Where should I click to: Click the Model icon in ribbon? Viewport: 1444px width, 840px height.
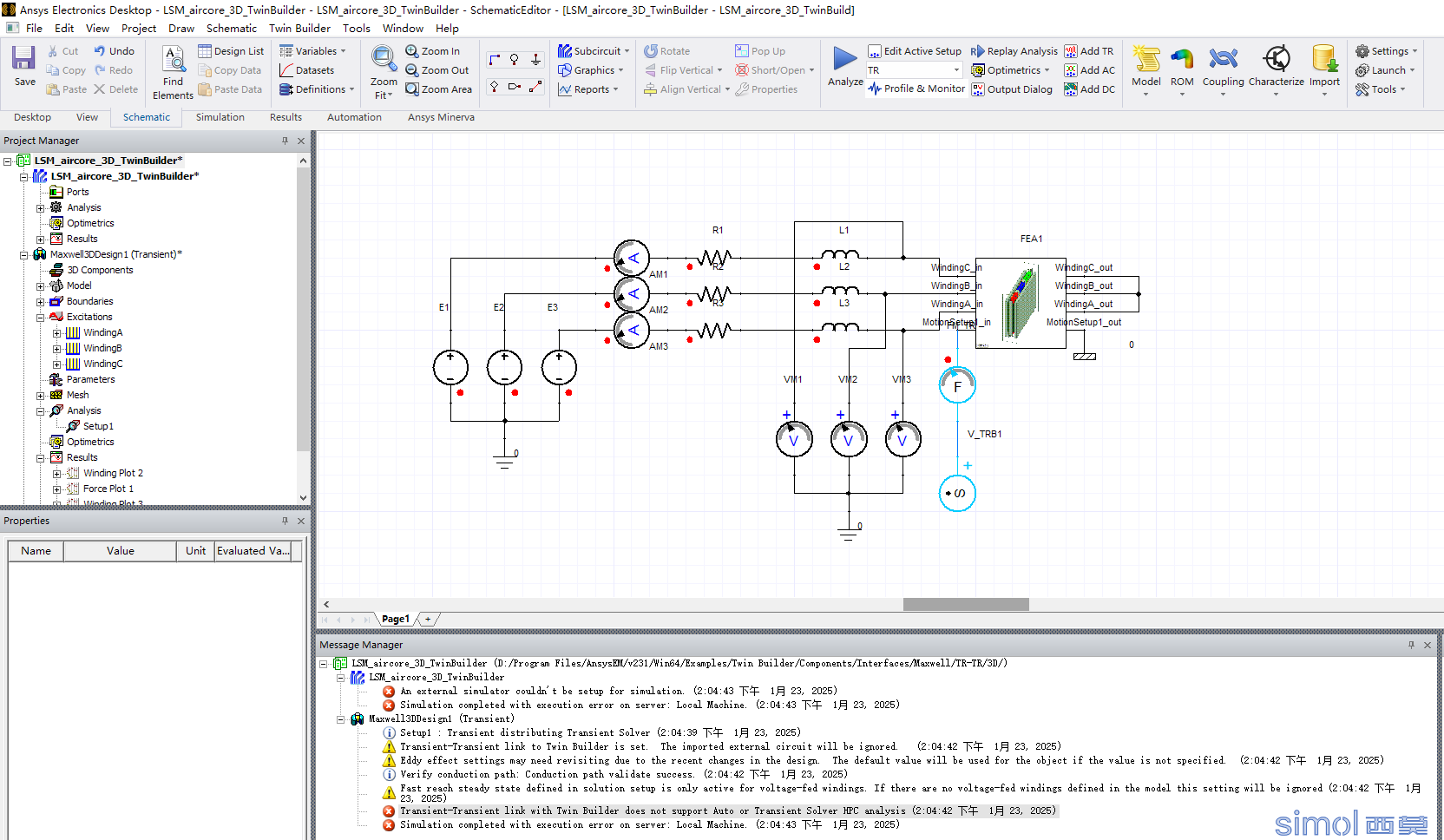click(x=1146, y=59)
